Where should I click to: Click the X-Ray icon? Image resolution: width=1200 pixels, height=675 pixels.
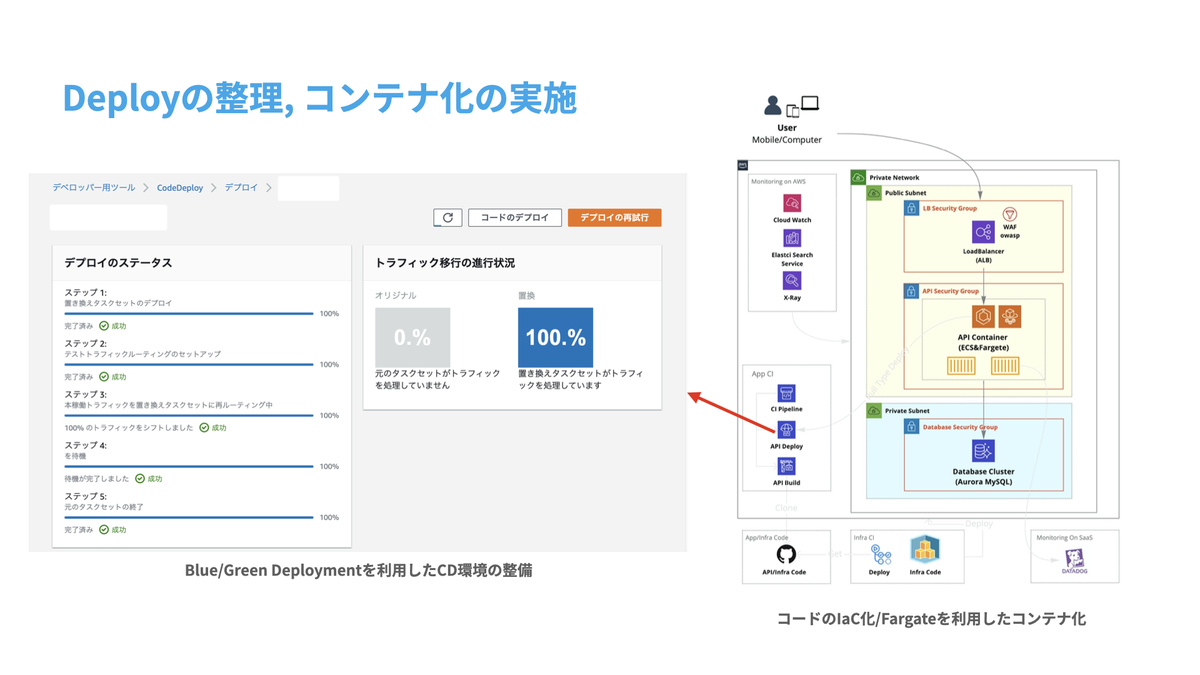click(792, 281)
